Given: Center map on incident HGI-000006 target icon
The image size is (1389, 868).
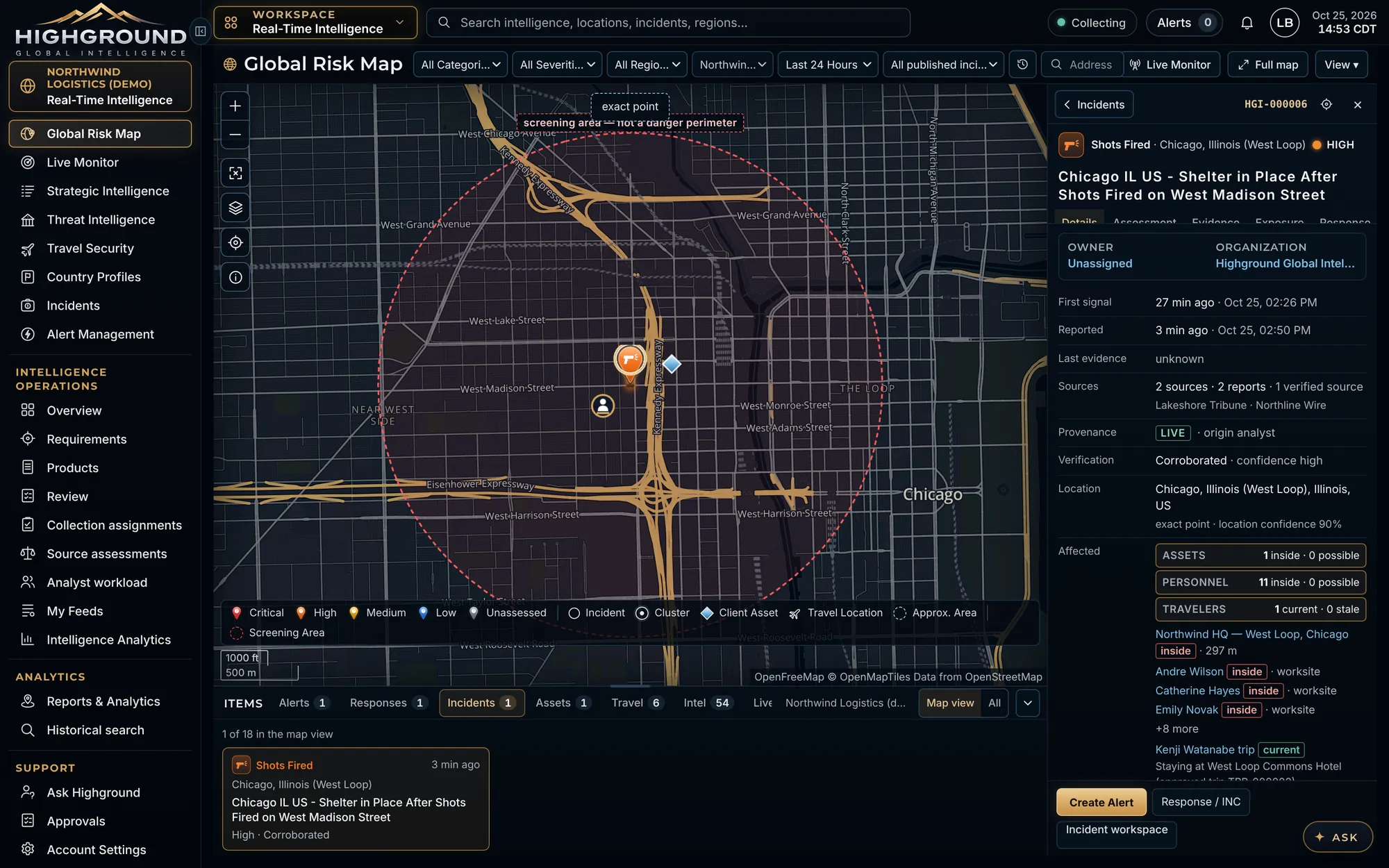Looking at the screenshot, I should tap(1326, 104).
